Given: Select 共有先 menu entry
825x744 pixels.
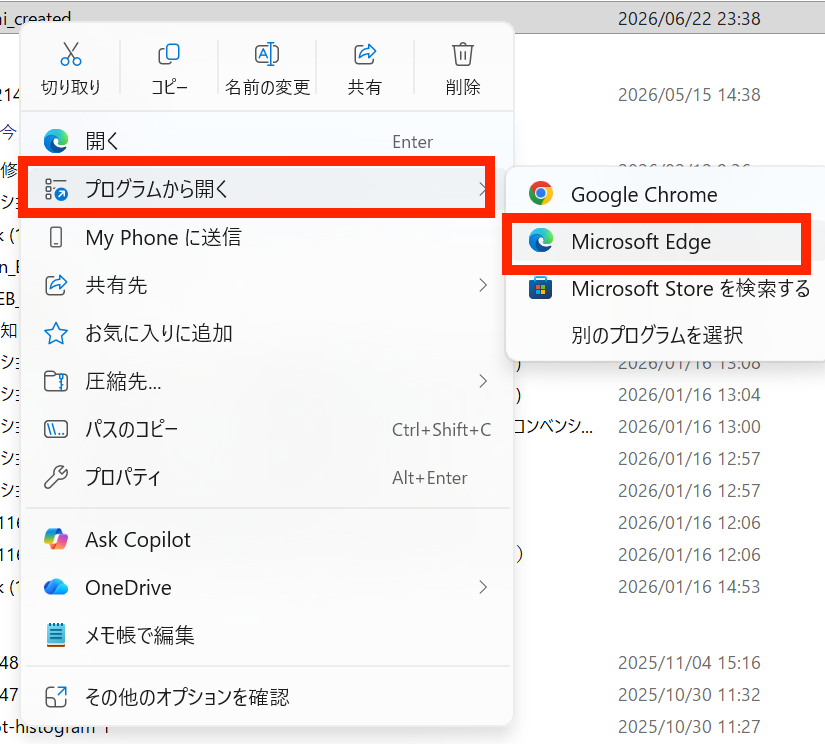Looking at the screenshot, I should coord(267,285).
